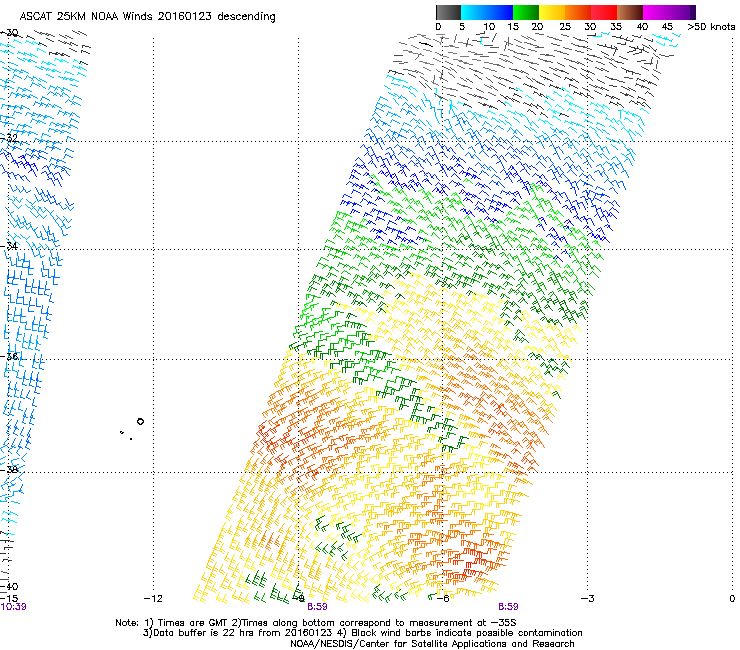Viewport: 740px width, 650px height.
Task: Click the '-12' longitude axis label
Action: click(x=153, y=599)
